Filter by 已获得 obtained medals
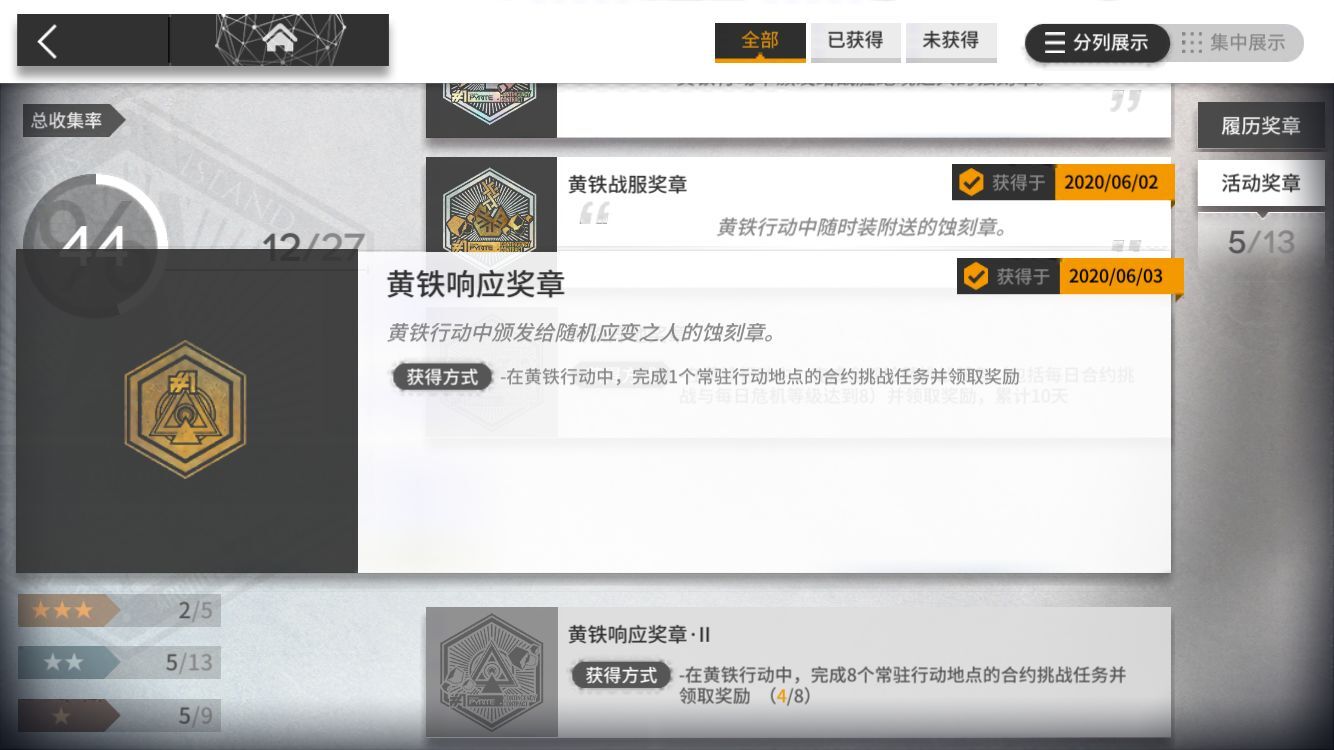The height and width of the screenshot is (750, 1334). (855, 41)
